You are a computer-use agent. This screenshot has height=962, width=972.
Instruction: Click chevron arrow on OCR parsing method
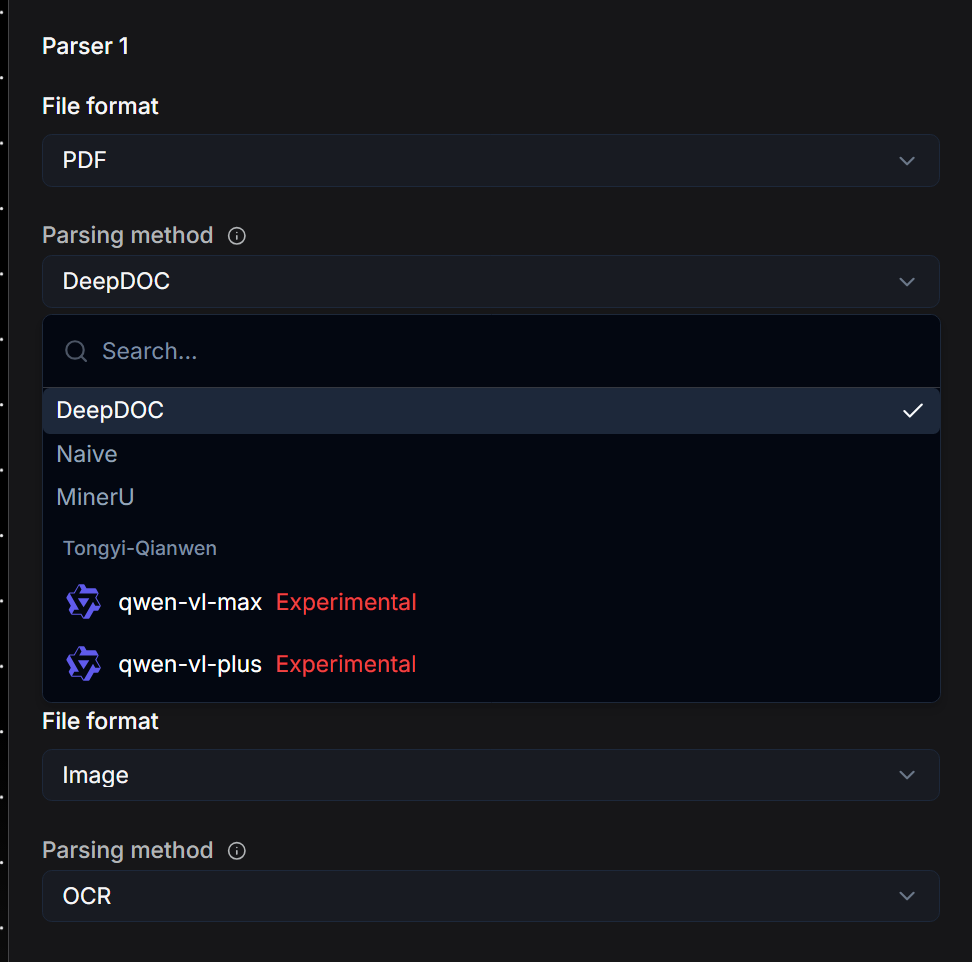(x=907, y=896)
